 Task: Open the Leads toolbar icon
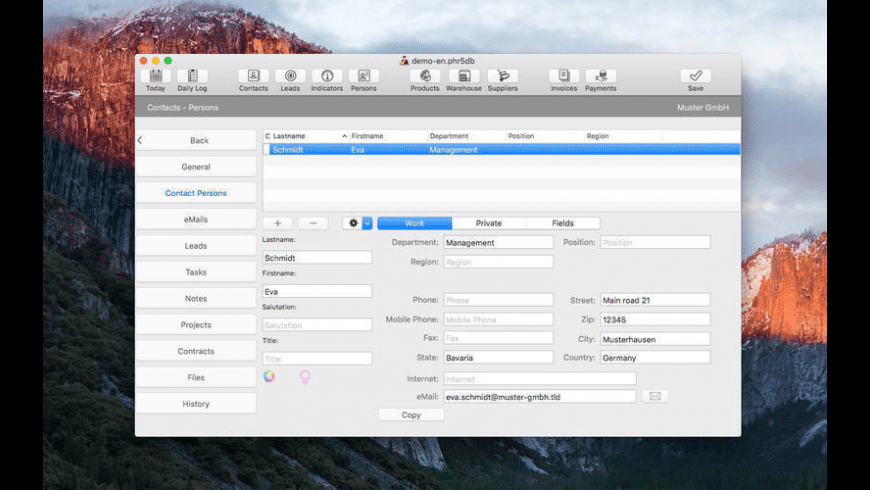pyautogui.click(x=290, y=76)
